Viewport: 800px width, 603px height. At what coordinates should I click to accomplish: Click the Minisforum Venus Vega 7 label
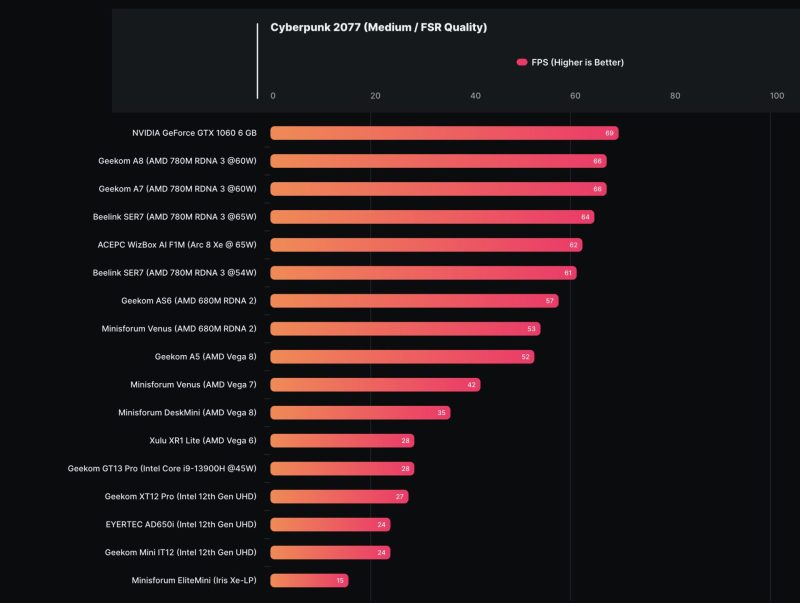point(193,385)
